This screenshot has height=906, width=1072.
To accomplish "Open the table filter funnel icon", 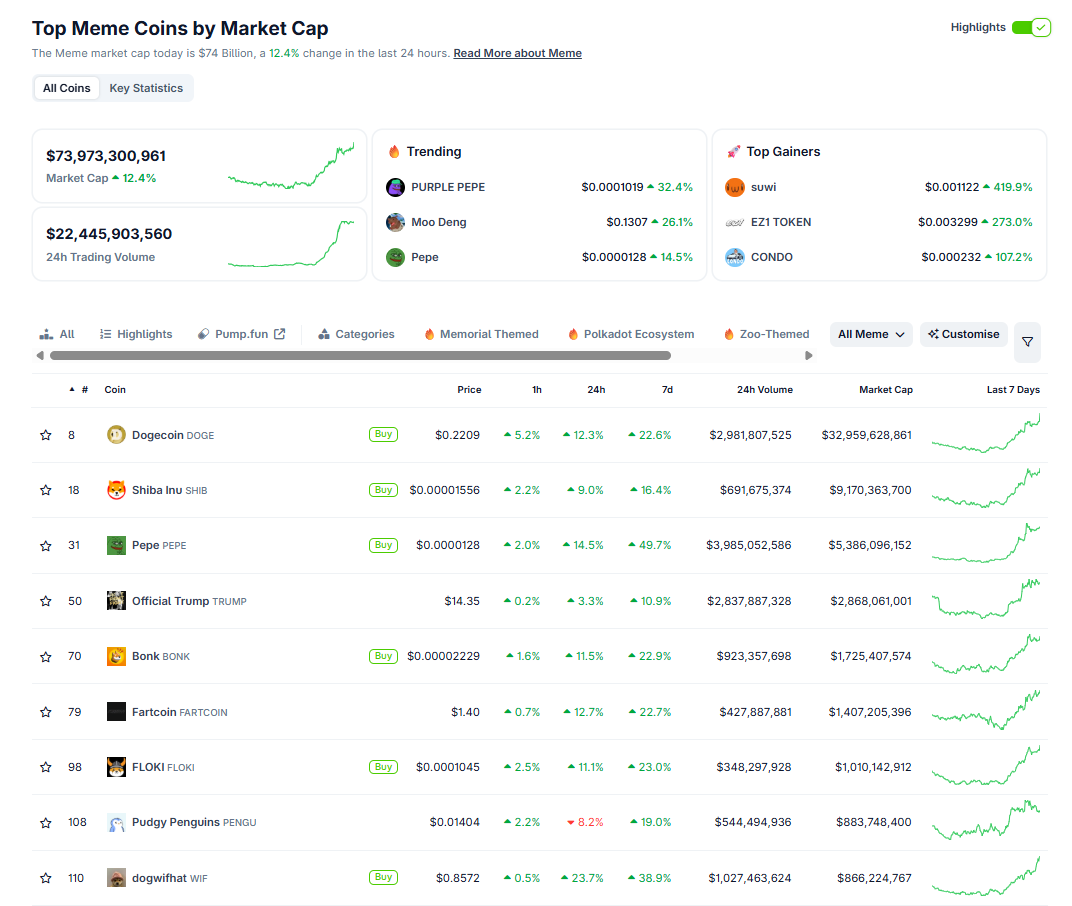I will coord(1028,342).
